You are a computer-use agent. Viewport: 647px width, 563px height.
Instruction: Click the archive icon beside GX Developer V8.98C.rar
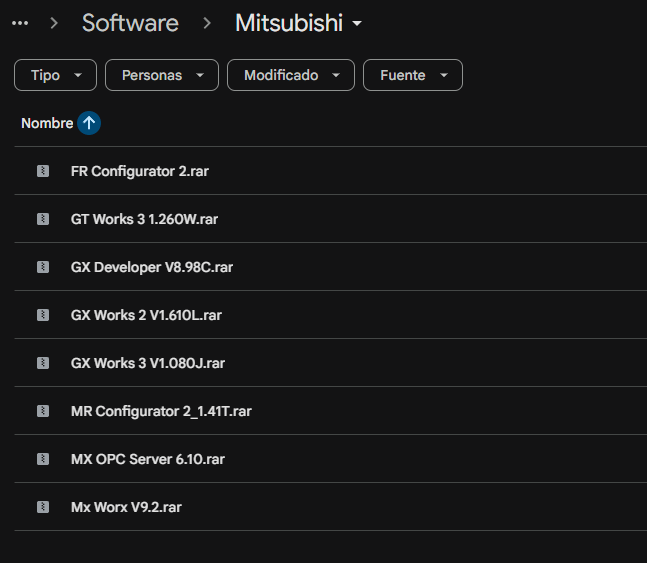43,267
